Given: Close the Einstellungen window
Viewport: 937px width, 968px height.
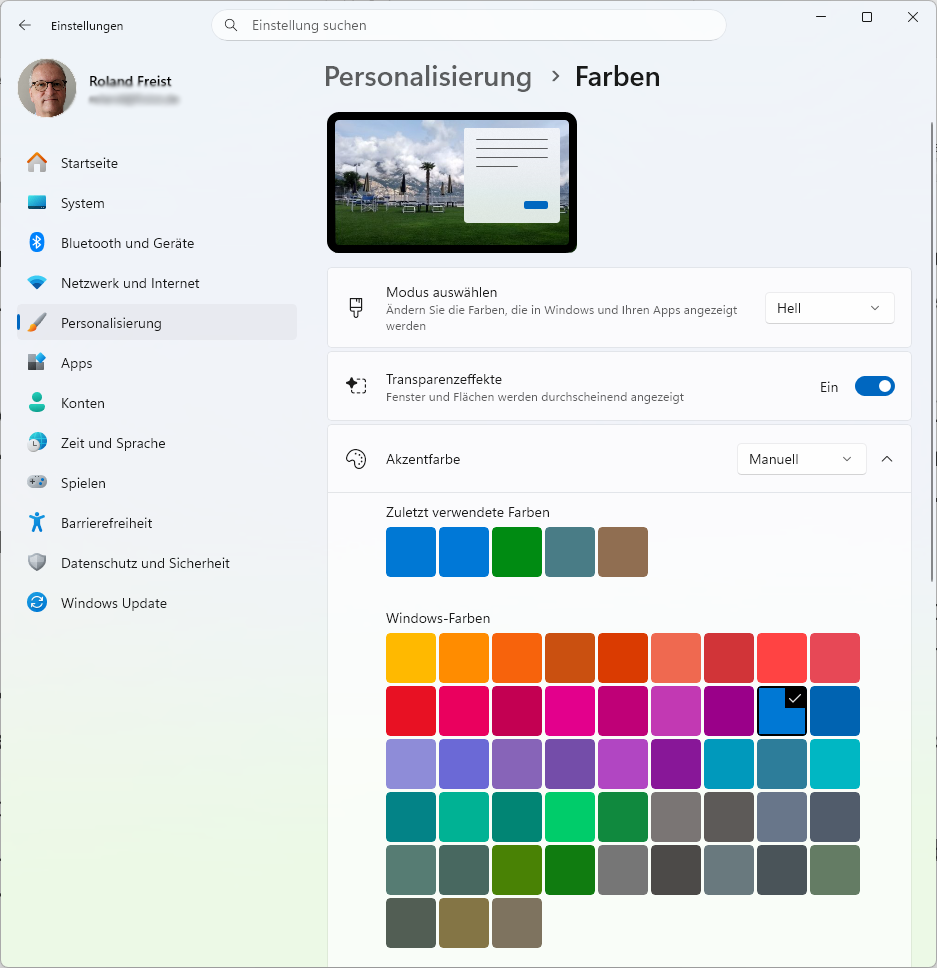Looking at the screenshot, I should [x=913, y=17].
